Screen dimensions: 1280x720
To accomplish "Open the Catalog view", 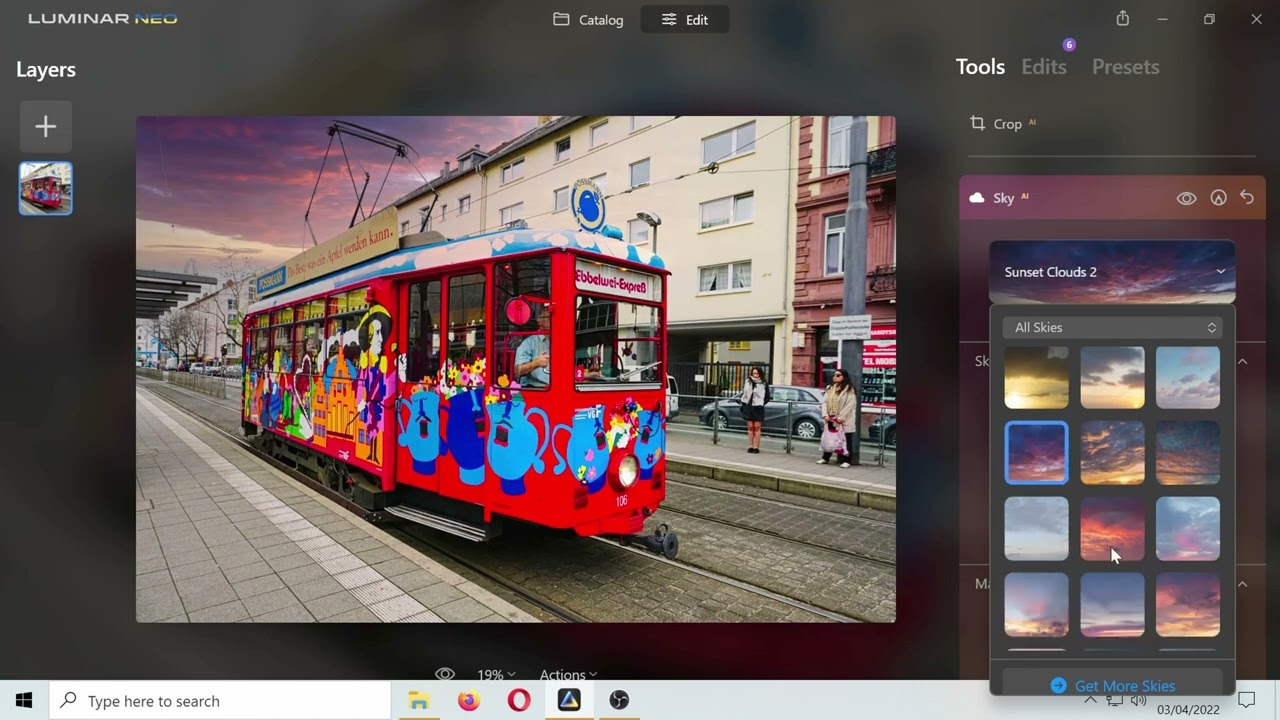I will pos(588,19).
